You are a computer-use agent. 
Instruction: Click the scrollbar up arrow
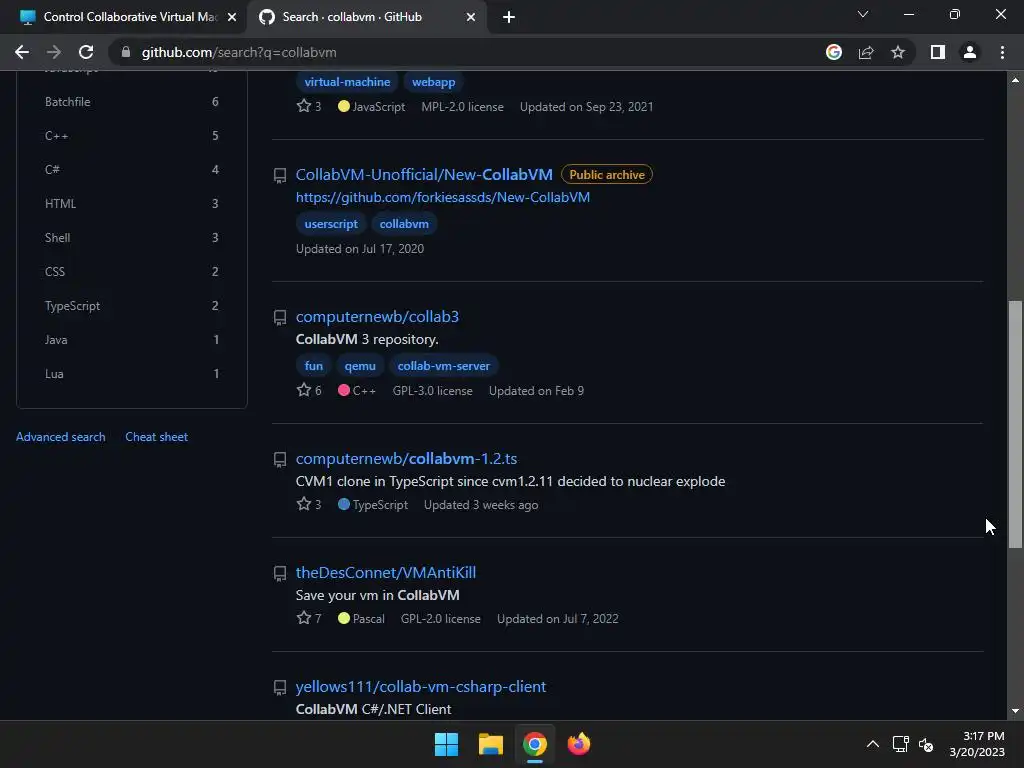coord(1015,80)
